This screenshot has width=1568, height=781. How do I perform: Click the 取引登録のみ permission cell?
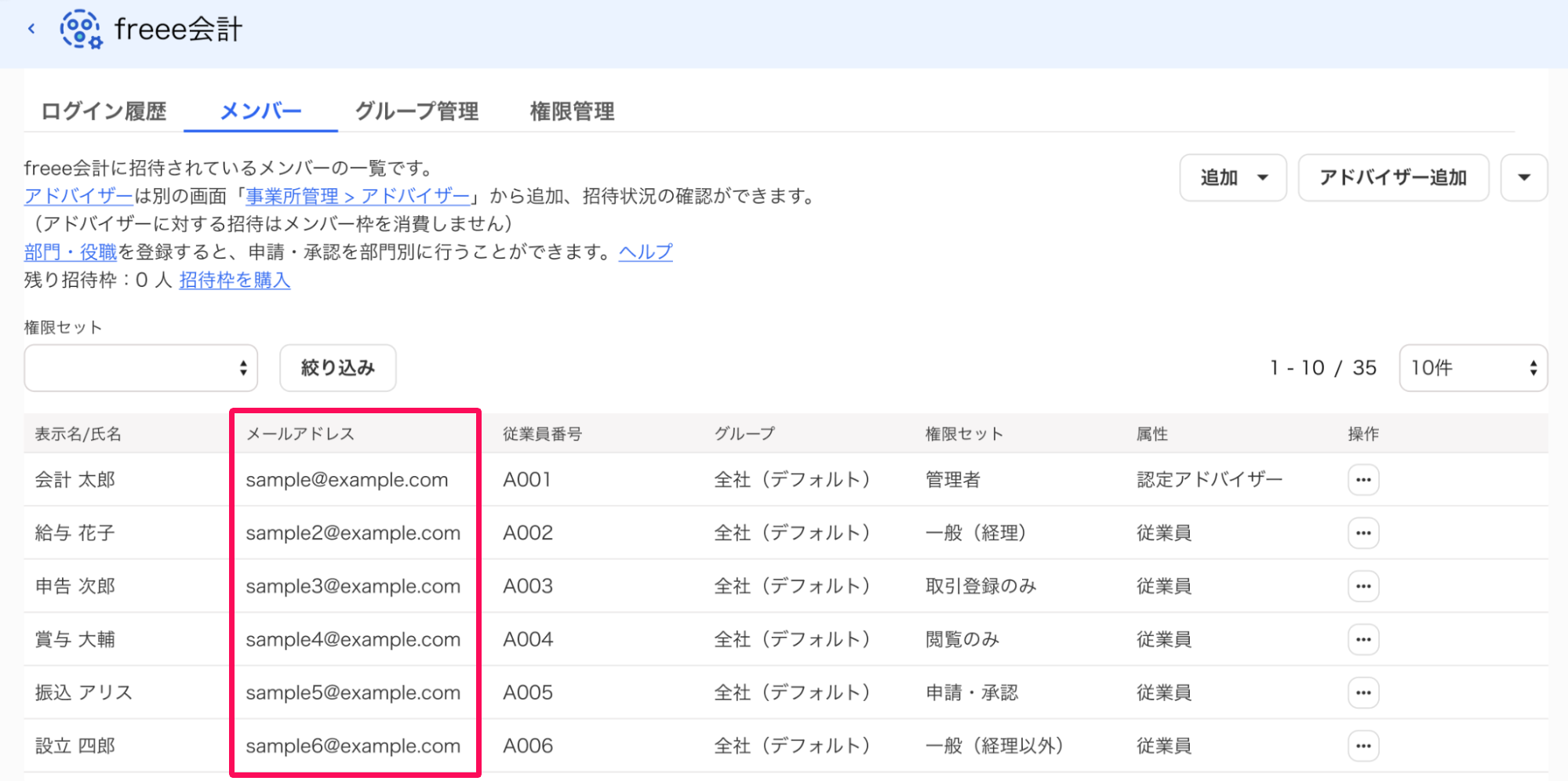pos(980,587)
